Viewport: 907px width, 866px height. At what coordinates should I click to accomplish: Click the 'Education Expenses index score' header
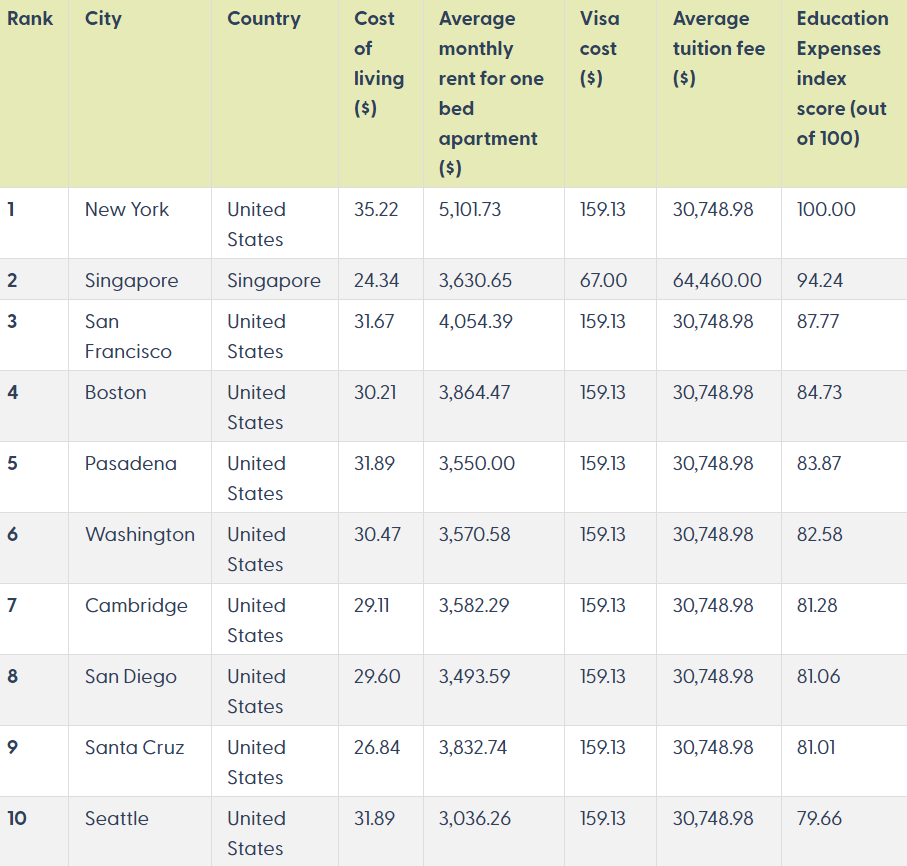[842, 78]
